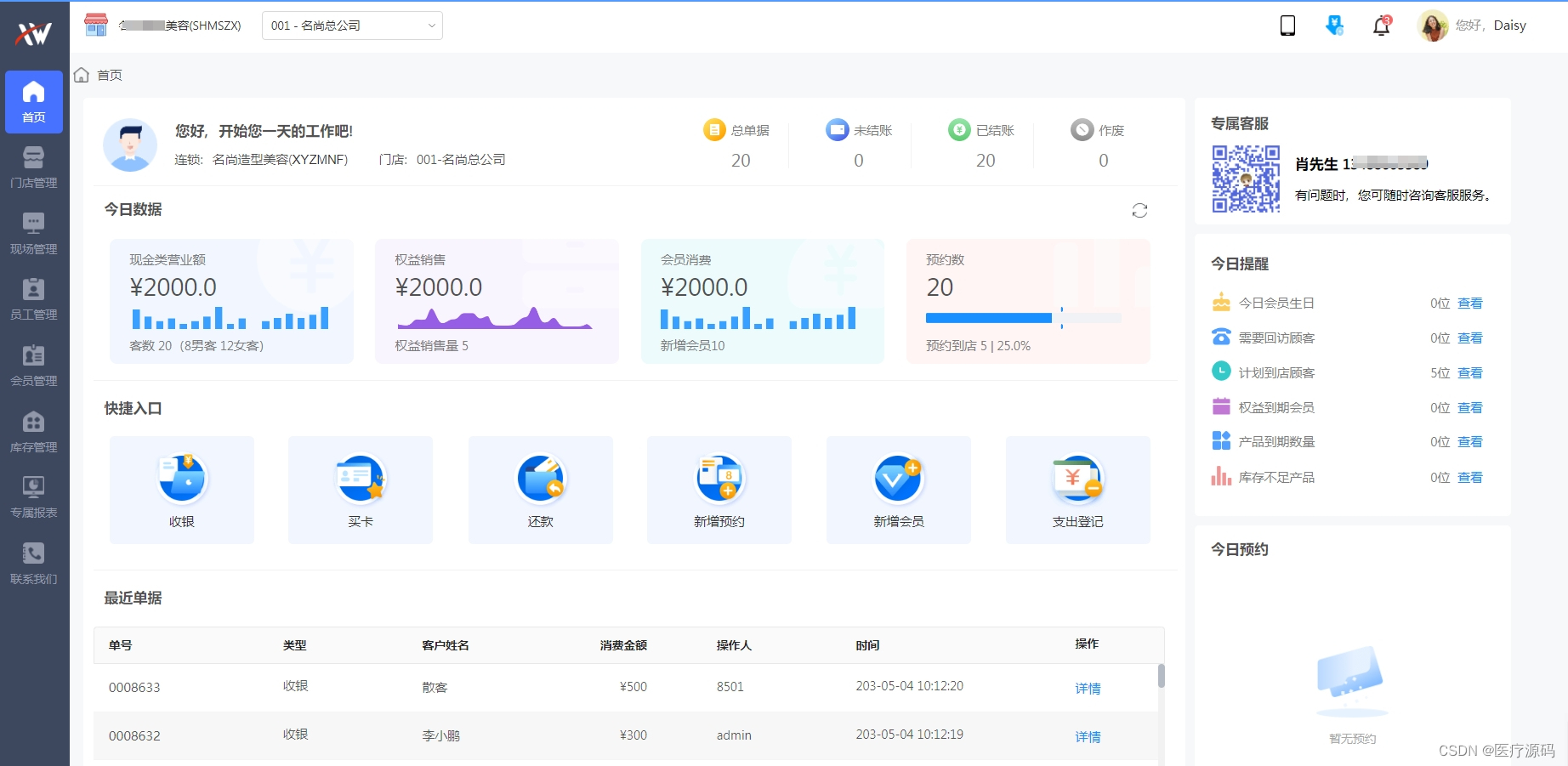Open the 会员消费 data card
Image resolution: width=1568 pixels, height=766 pixels.
762,301
